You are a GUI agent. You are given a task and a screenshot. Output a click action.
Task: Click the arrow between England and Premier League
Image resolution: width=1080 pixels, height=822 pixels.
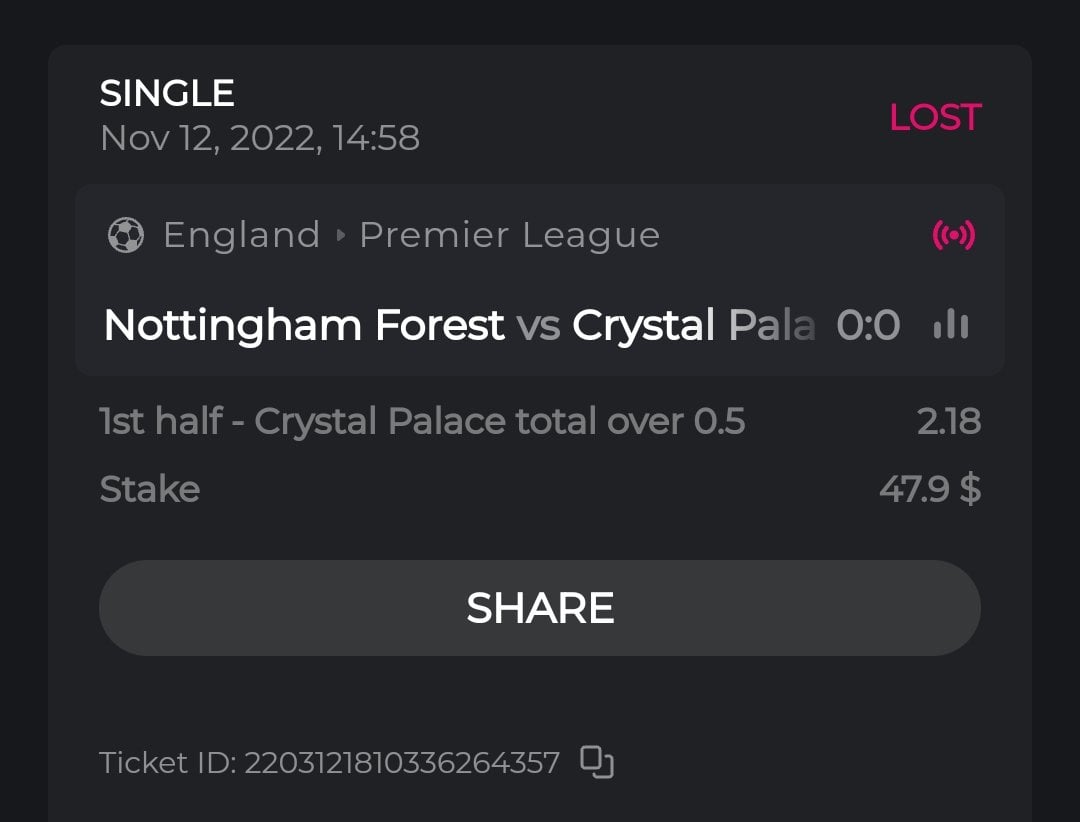[340, 236]
